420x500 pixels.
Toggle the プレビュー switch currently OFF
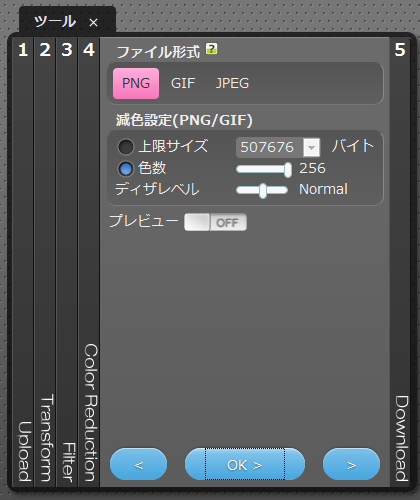point(215,222)
